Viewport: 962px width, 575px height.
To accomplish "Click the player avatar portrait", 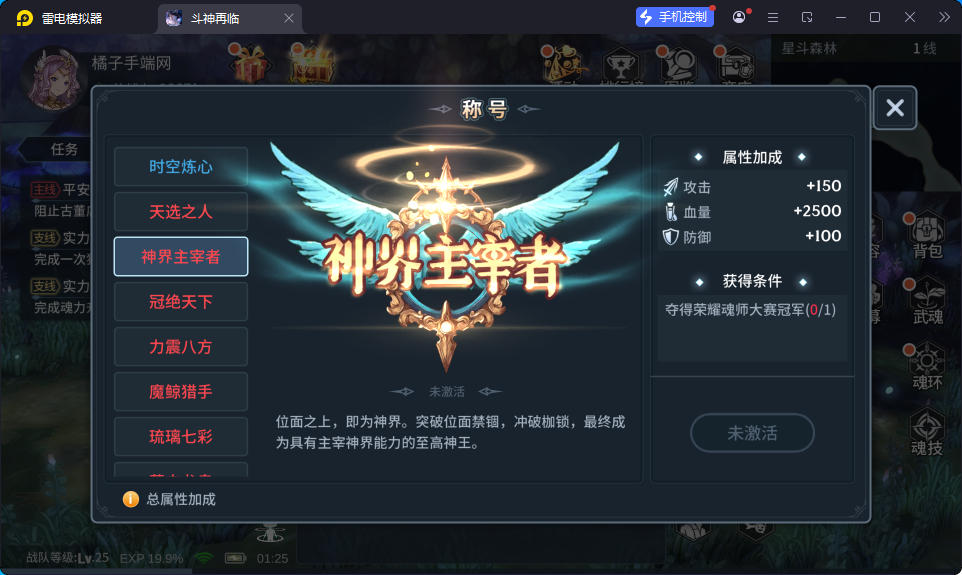I will 54,80.
